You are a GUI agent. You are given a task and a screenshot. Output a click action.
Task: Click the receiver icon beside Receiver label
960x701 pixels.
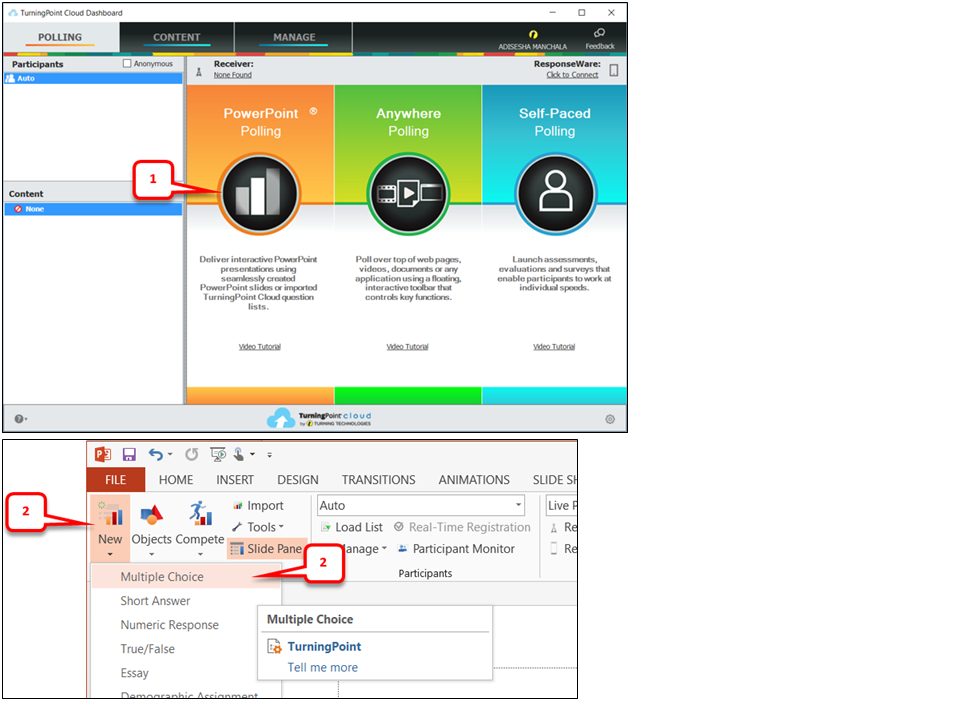199,72
